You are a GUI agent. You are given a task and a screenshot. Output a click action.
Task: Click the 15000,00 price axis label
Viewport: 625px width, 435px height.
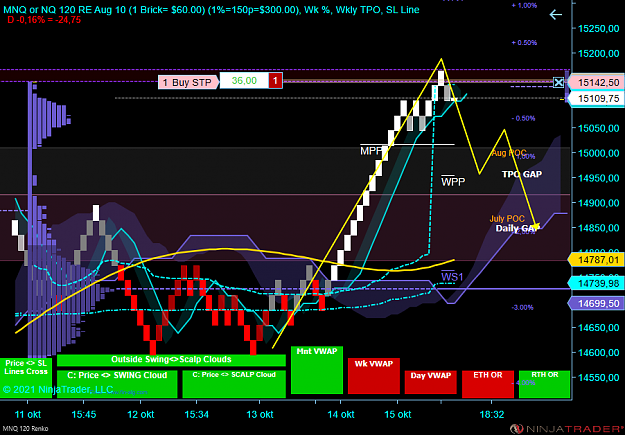click(599, 153)
